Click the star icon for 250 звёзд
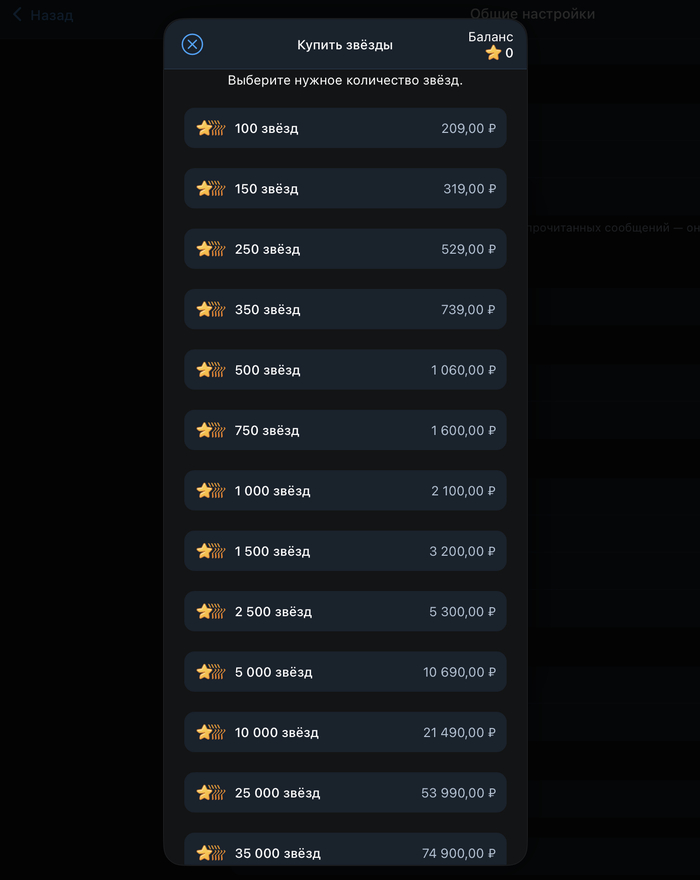The image size is (700, 880). click(210, 249)
